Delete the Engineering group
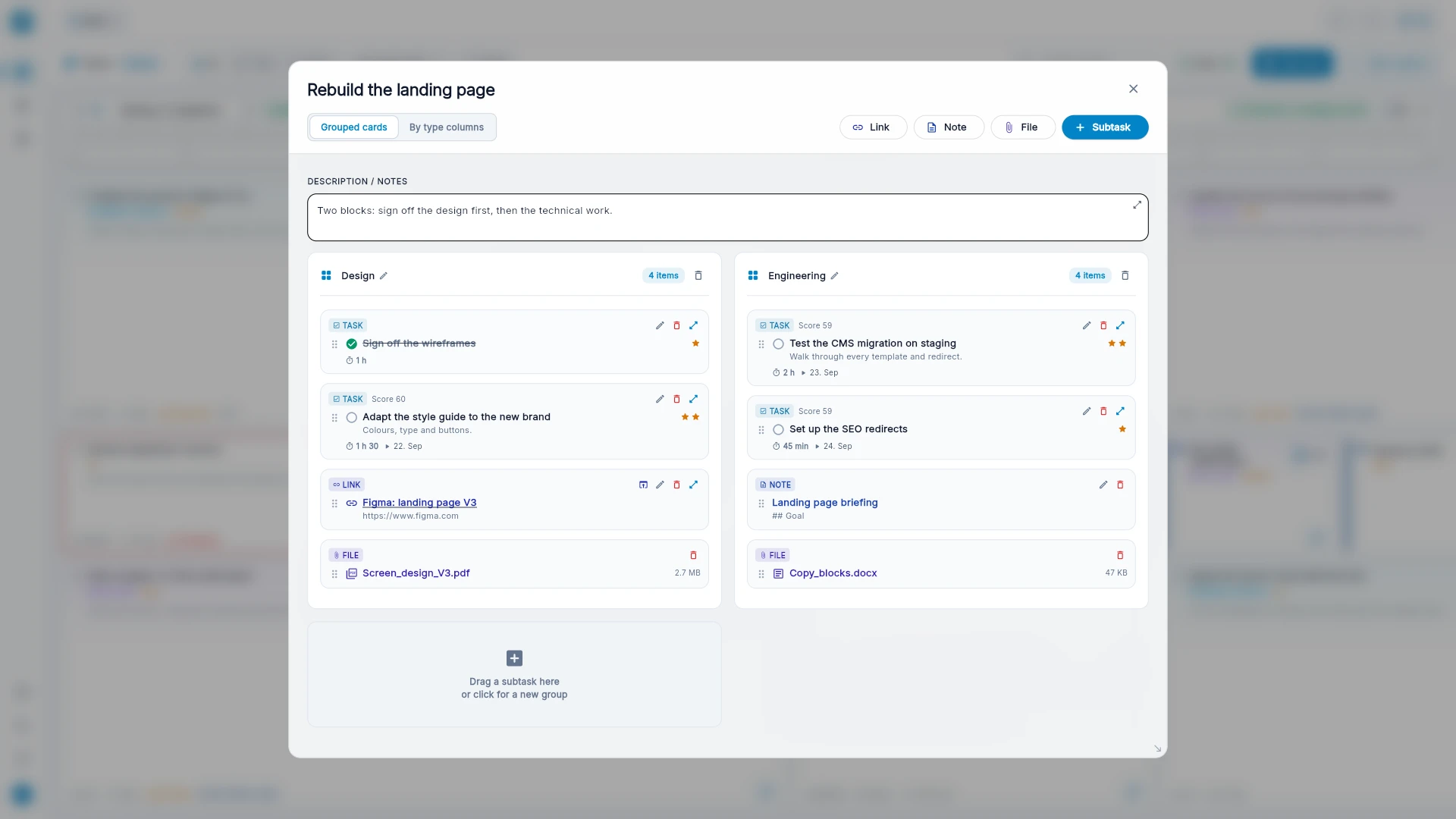The image size is (1456, 819). point(1125,275)
